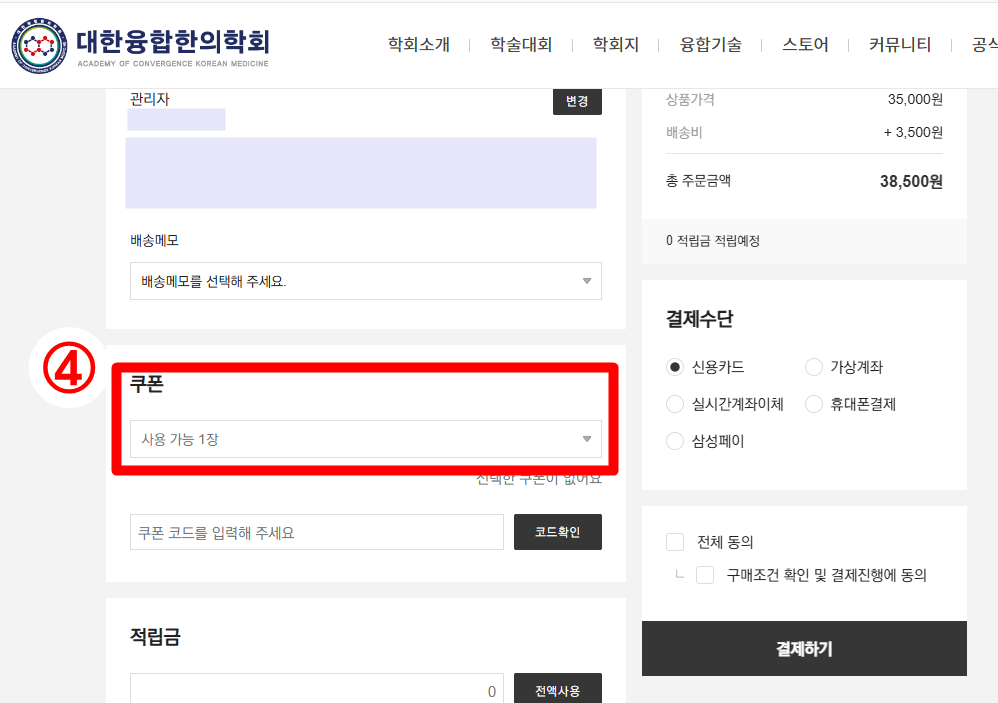Click the 35,000원 product price value
This screenshot has width=998, height=703.
coord(915,99)
